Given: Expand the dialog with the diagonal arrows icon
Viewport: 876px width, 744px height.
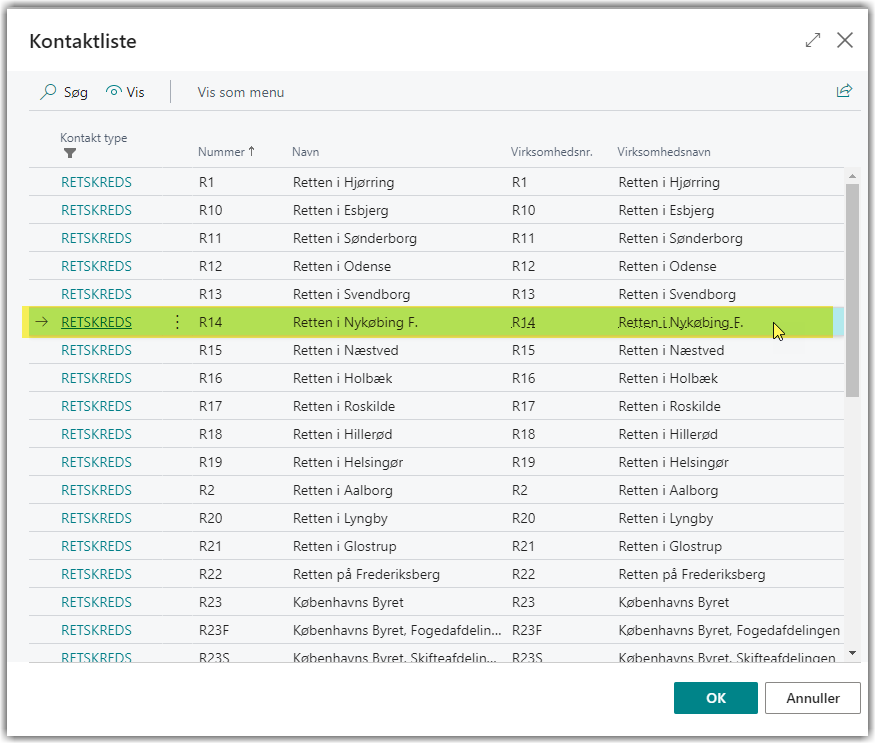Looking at the screenshot, I should coord(813,40).
